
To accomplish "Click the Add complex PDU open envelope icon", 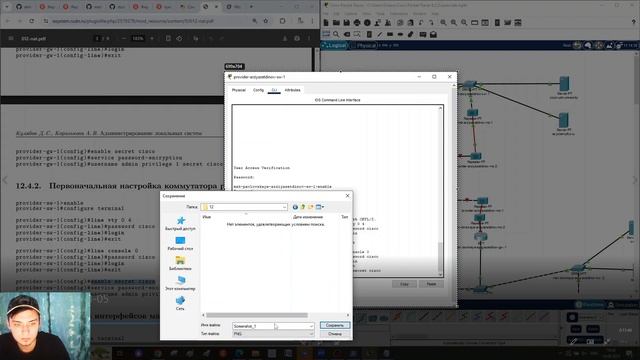I will click(x=433, y=35).
